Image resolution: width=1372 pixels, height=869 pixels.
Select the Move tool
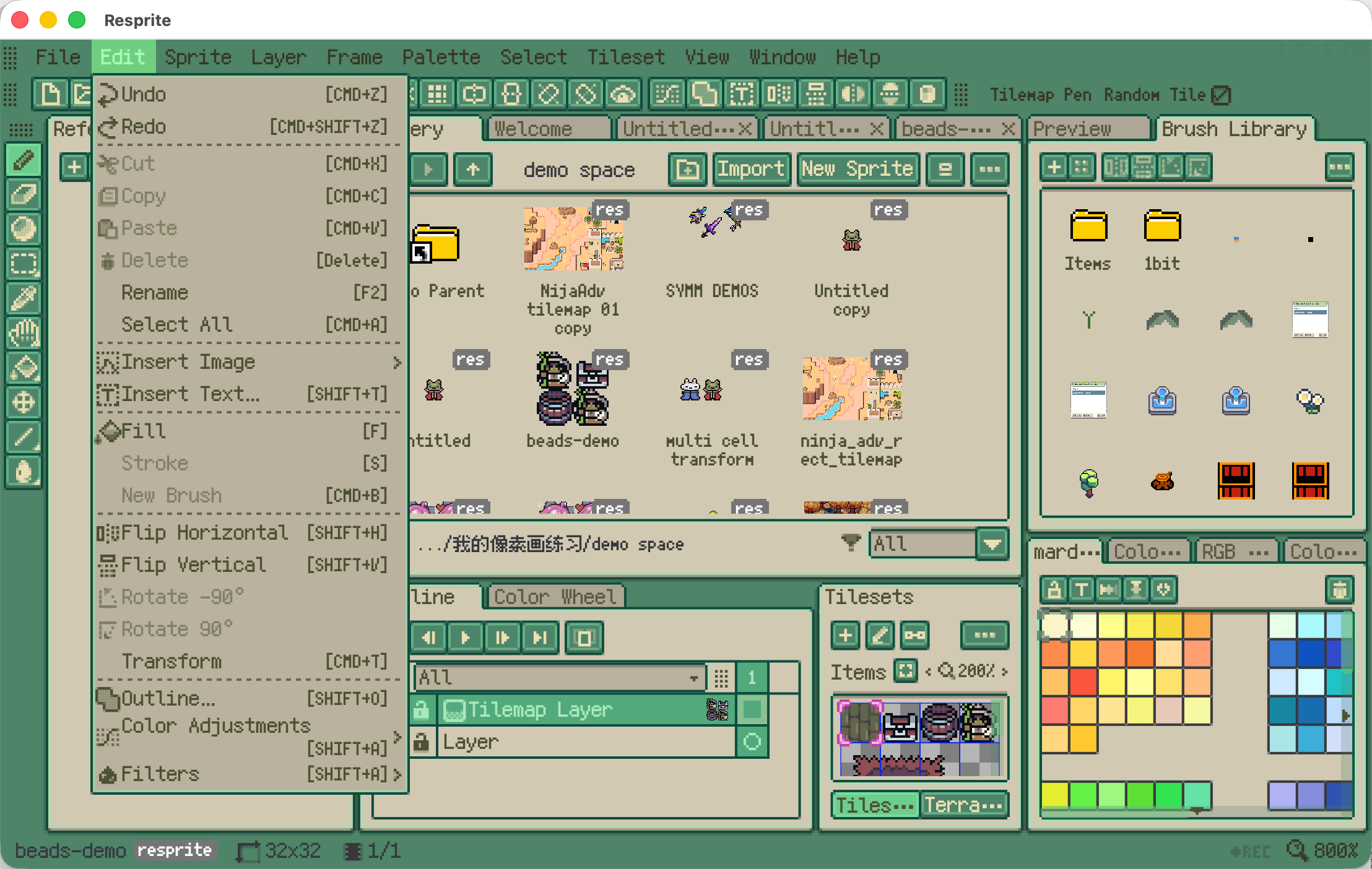24,403
